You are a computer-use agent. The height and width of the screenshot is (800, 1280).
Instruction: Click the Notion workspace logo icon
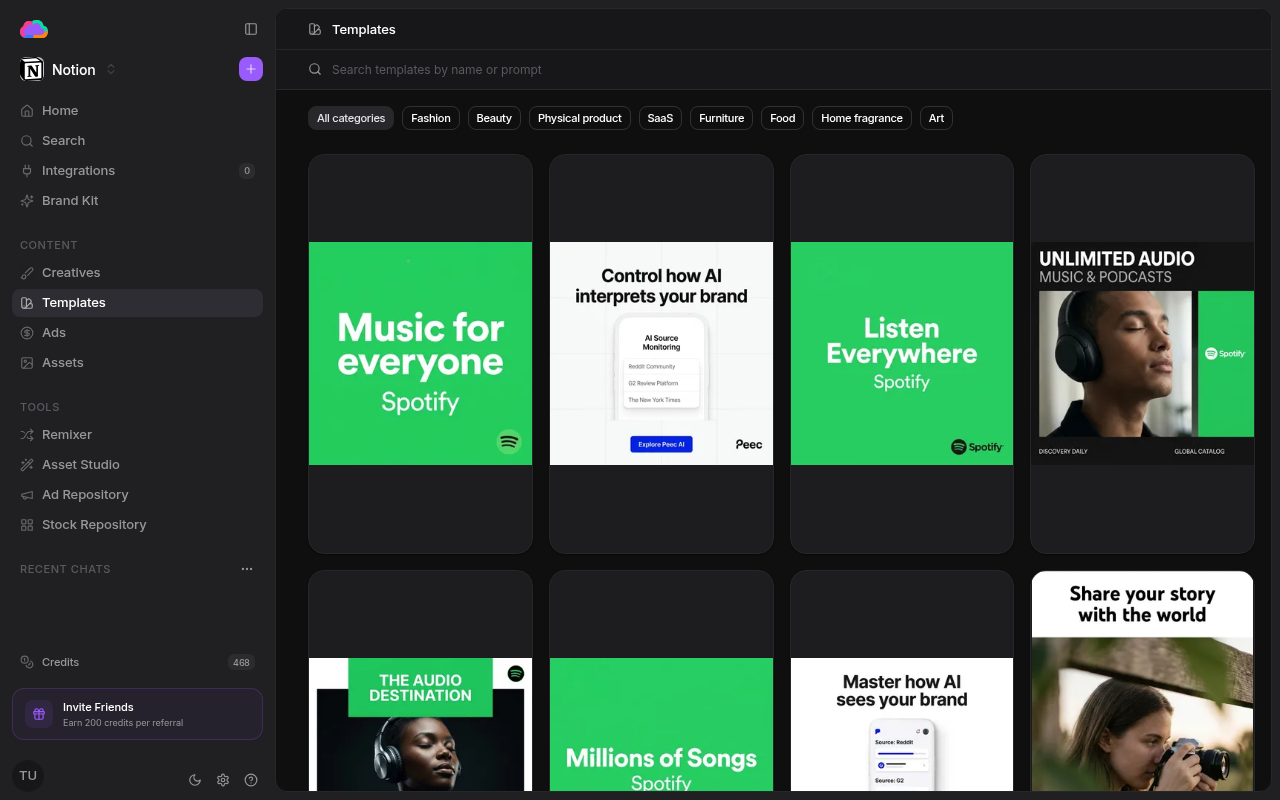32,69
